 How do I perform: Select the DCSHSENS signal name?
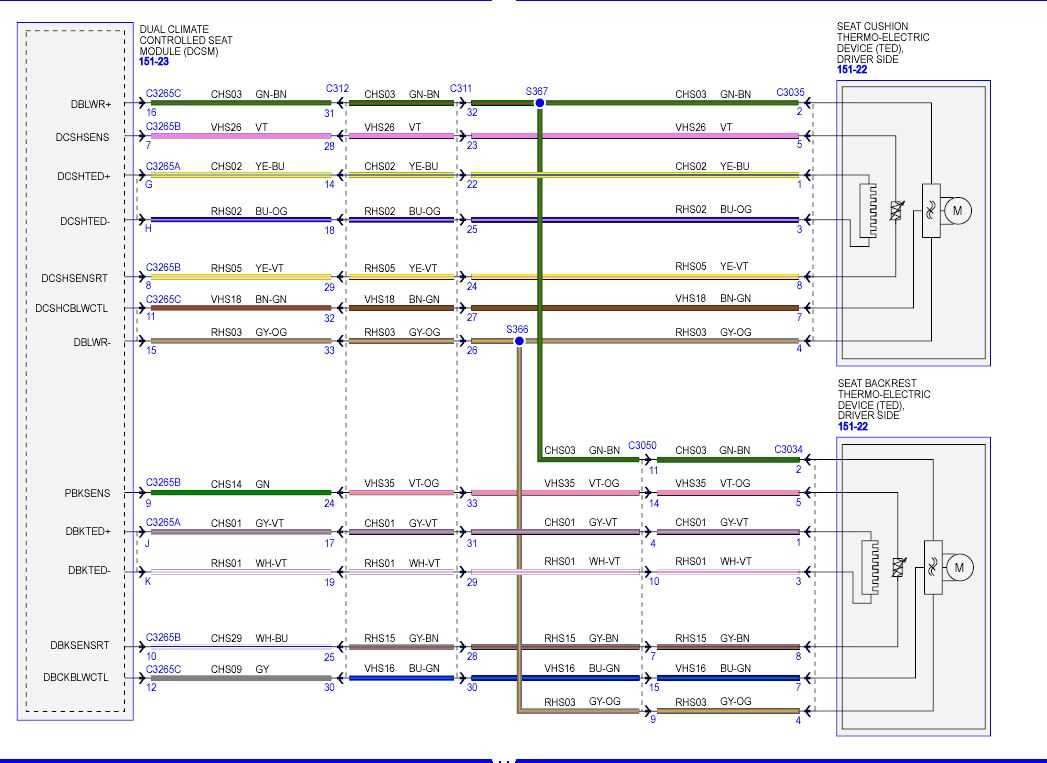tap(82, 137)
